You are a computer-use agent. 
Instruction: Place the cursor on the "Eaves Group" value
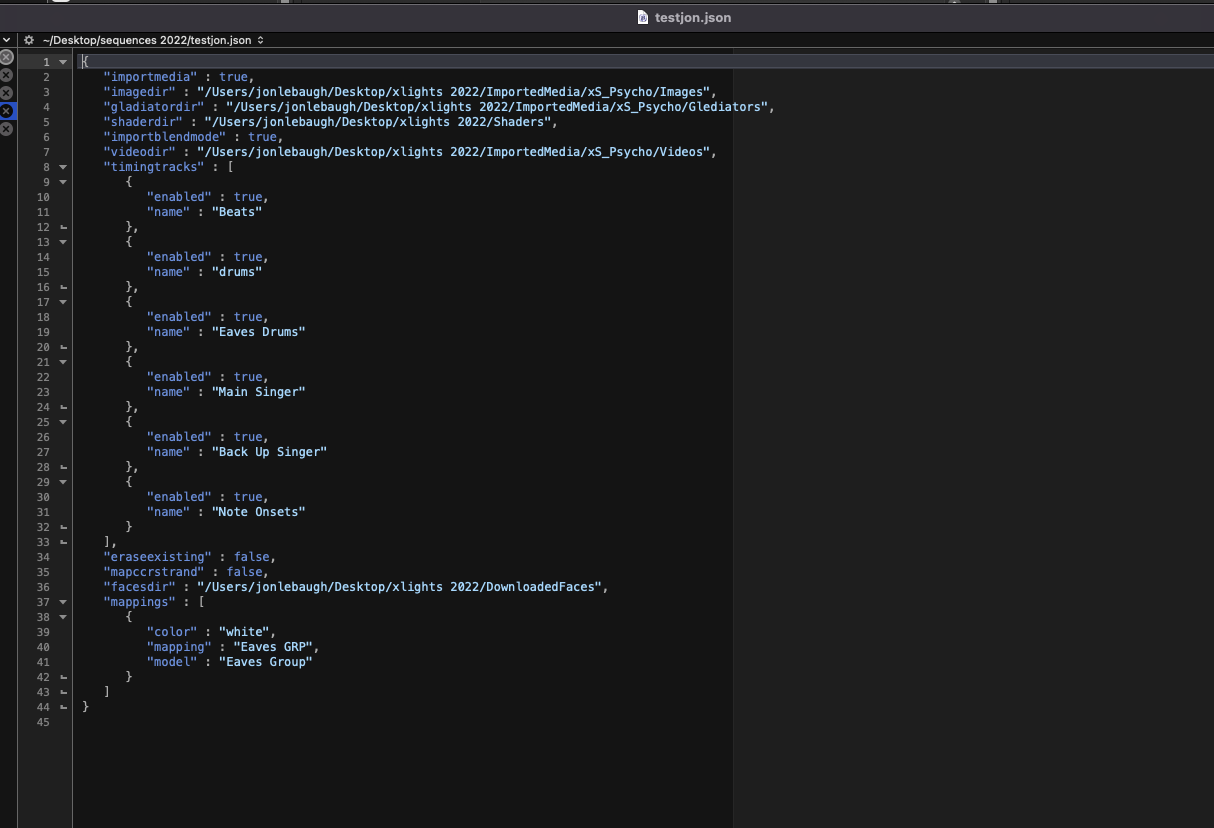[265, 661]
